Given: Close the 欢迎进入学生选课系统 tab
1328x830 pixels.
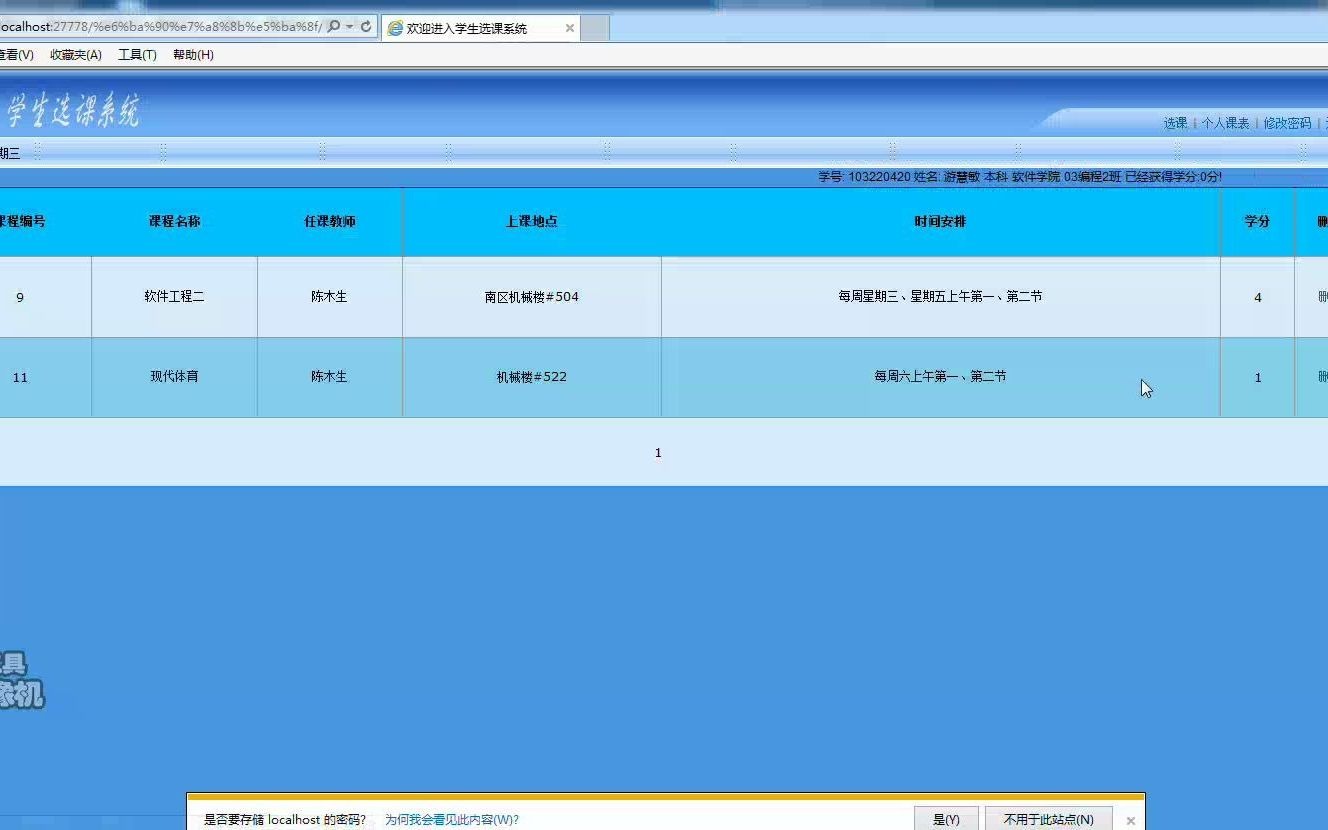Looking at the screenshot, I should tap(570, 28).
